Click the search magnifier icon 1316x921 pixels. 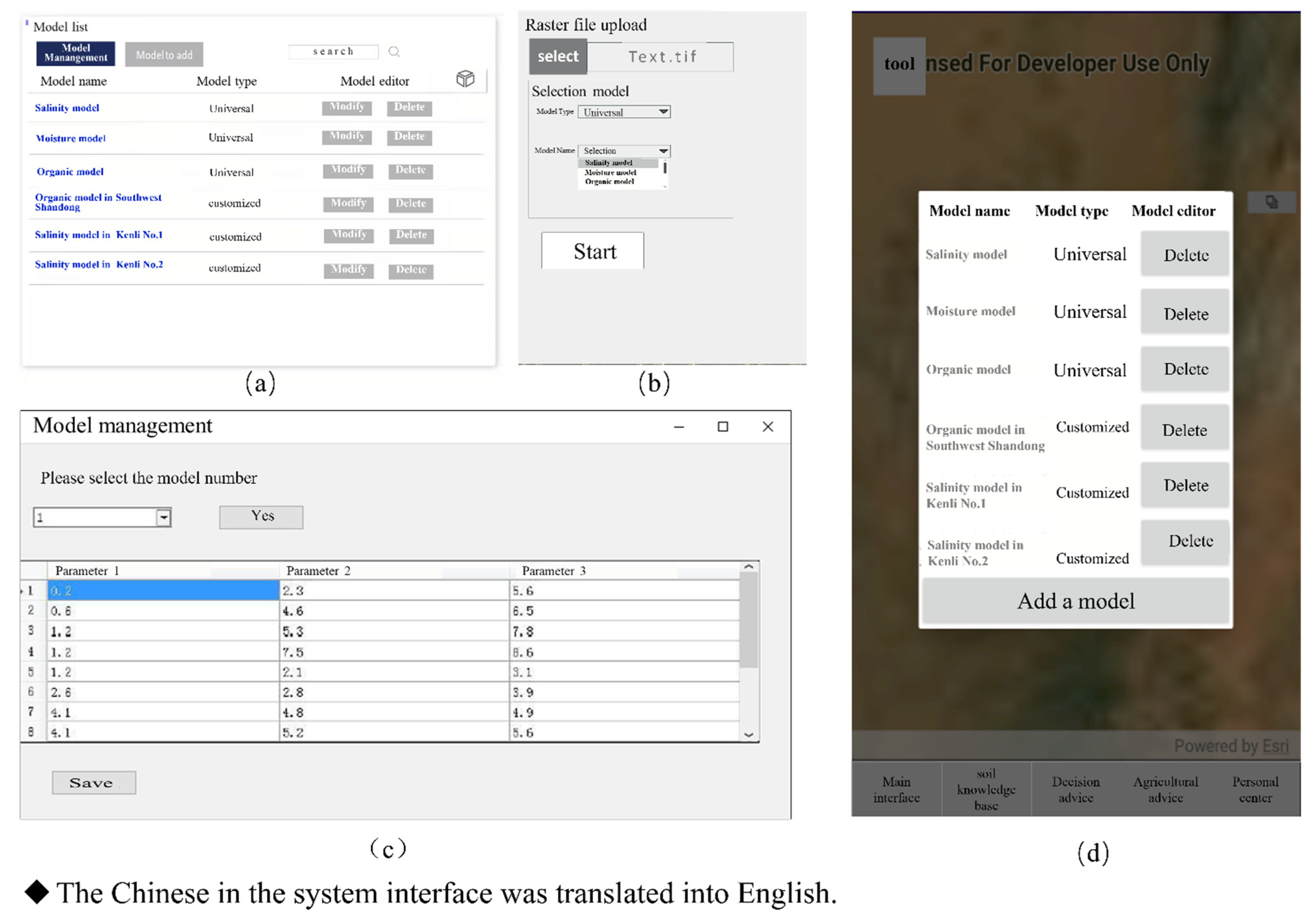pyautogui.click(x=394, y=52)
